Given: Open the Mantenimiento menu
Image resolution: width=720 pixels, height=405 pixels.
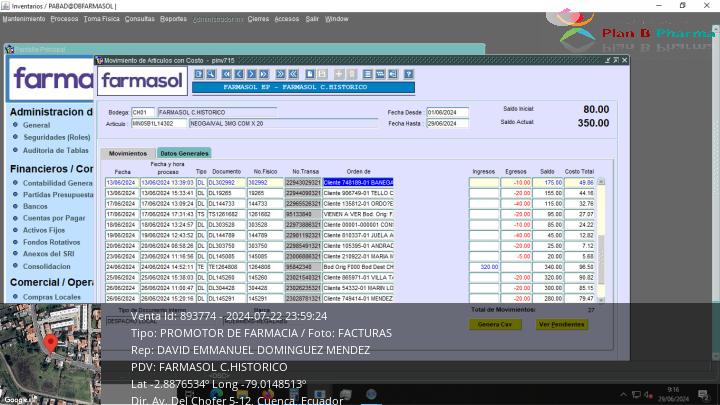Looking at the screenshot, I should click(x=24, y=19).
